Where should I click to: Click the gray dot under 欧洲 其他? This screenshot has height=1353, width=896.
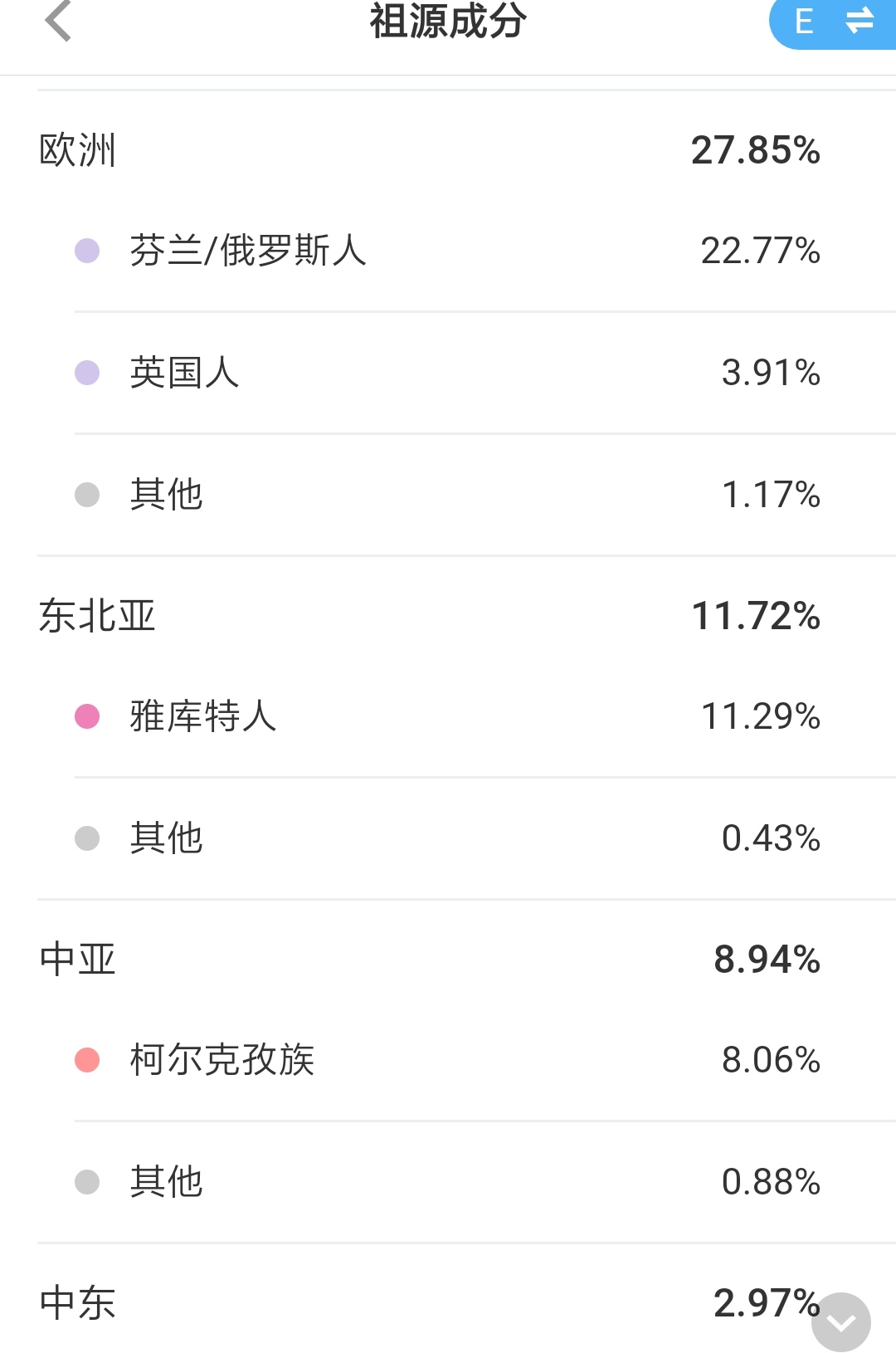[87, 495]
